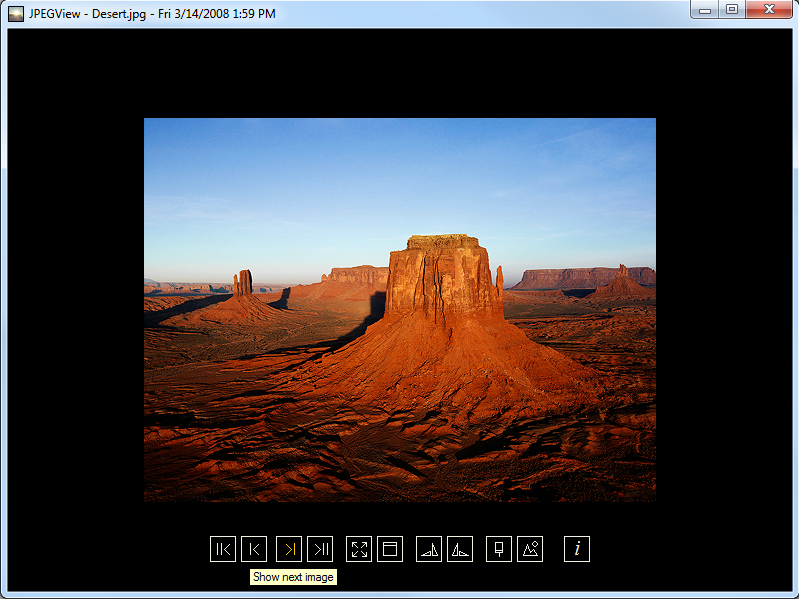Click the Desert photo in the viewer

click(x=400, y=310)
